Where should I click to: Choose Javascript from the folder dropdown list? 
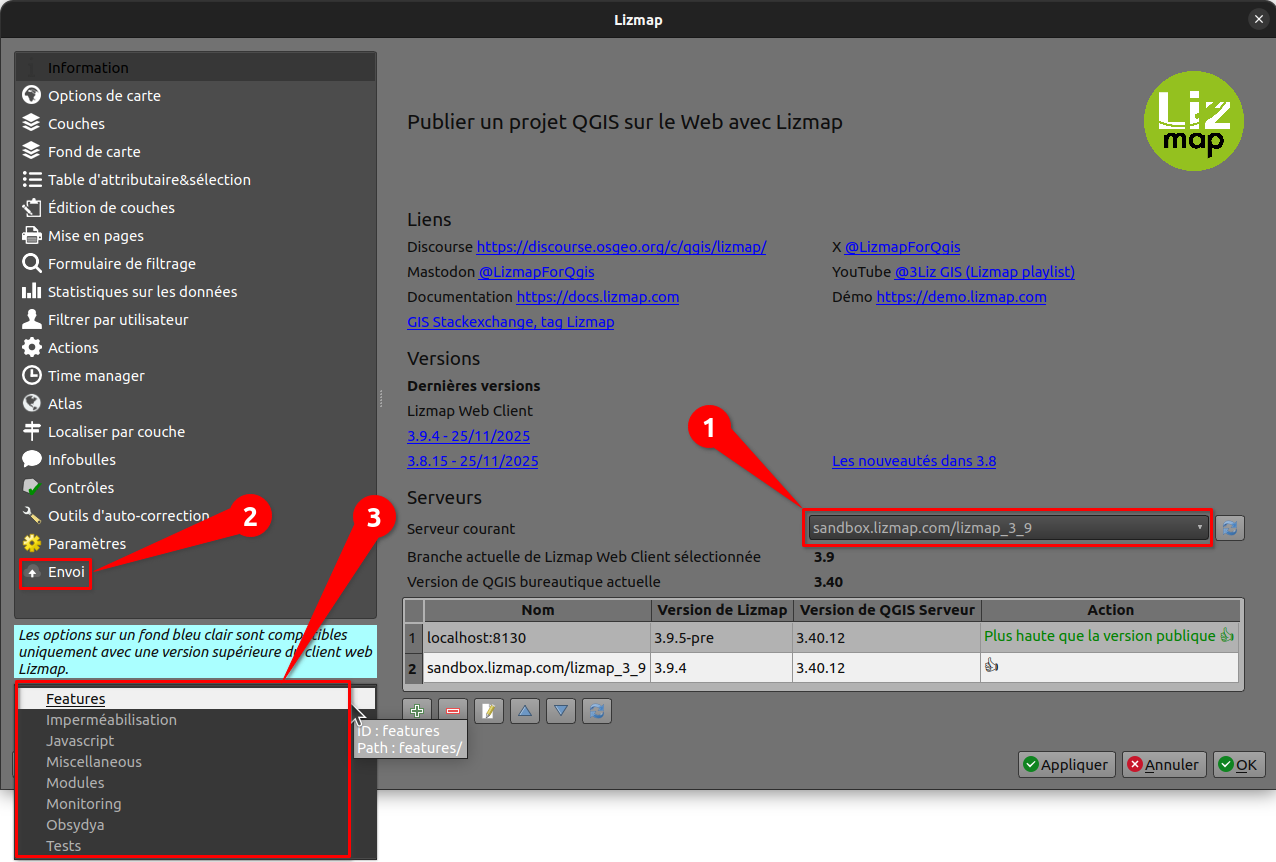coord(80,741)
